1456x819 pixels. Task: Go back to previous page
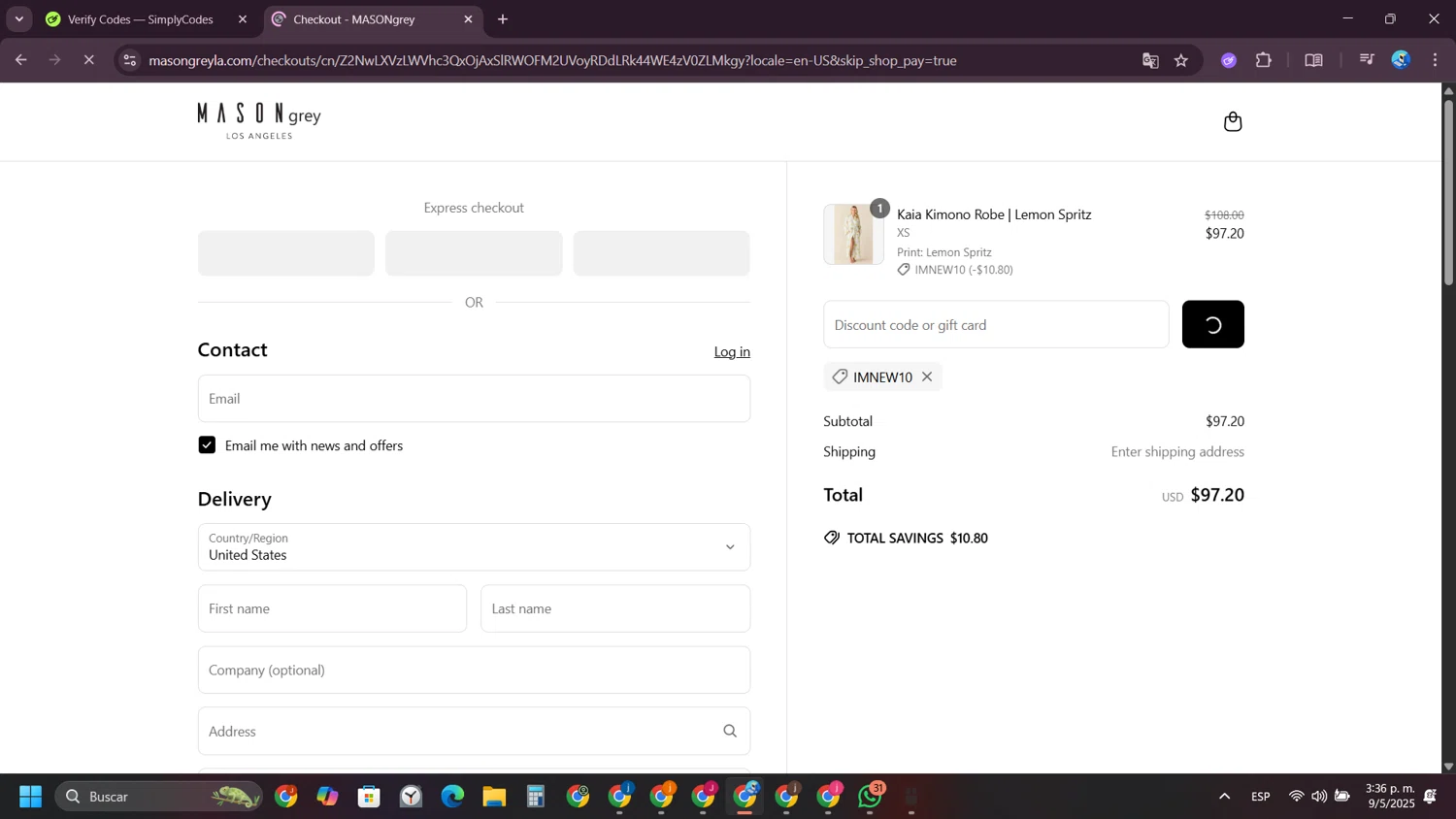pos(20,60)
